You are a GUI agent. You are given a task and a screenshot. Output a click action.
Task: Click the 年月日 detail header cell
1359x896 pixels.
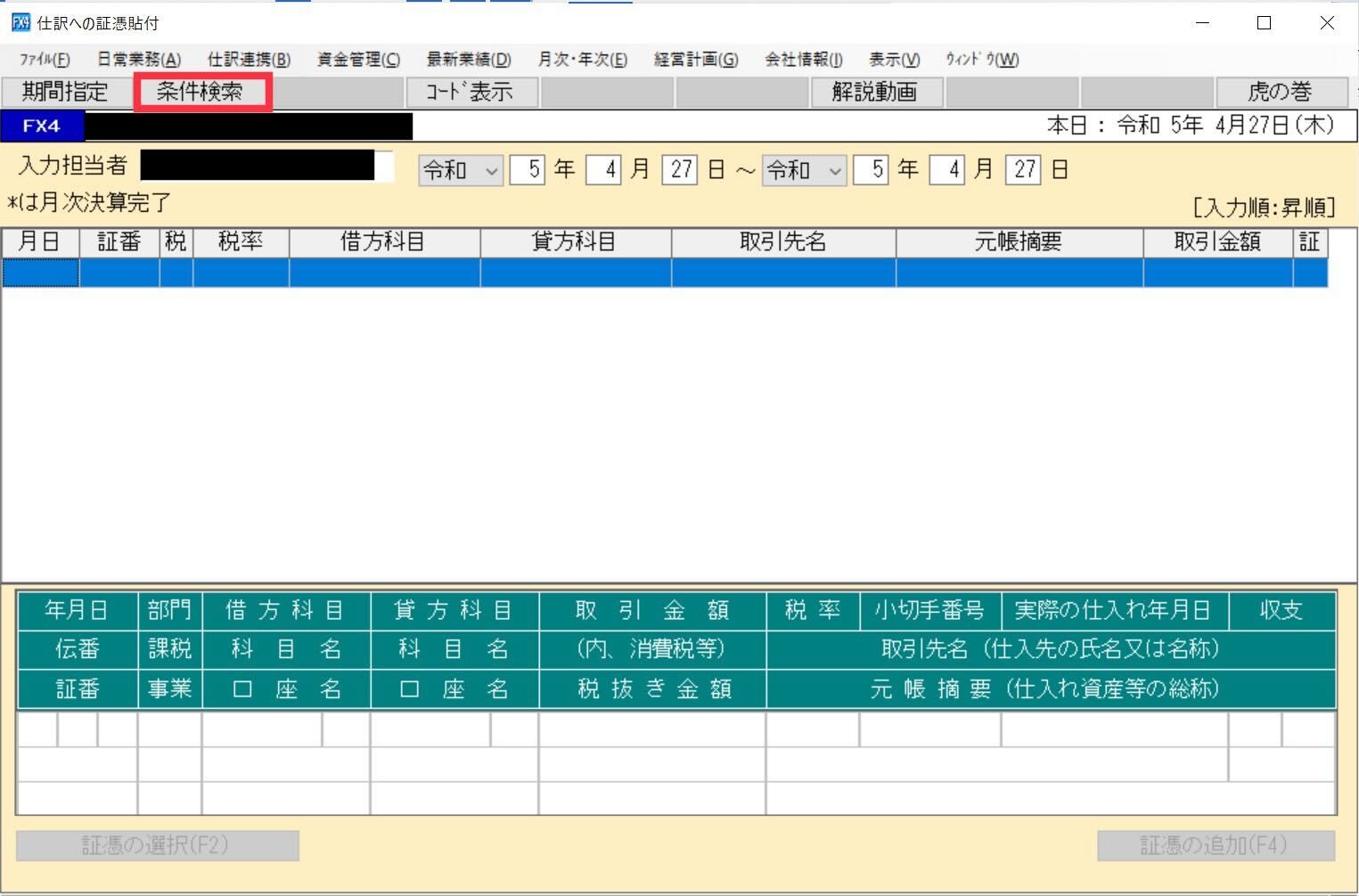tap(78, 611)
